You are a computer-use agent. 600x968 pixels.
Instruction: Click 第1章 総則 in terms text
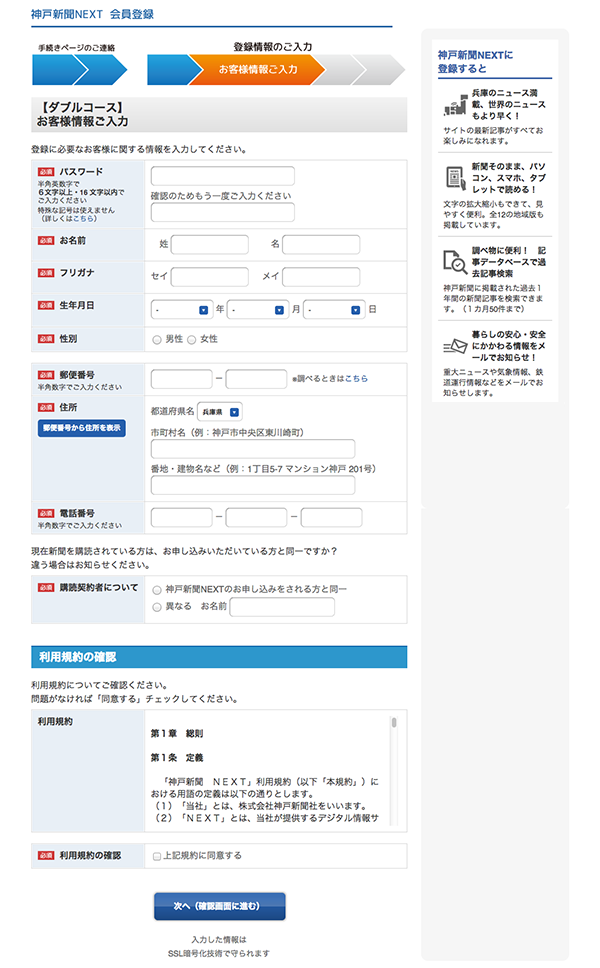coord(177,733)
